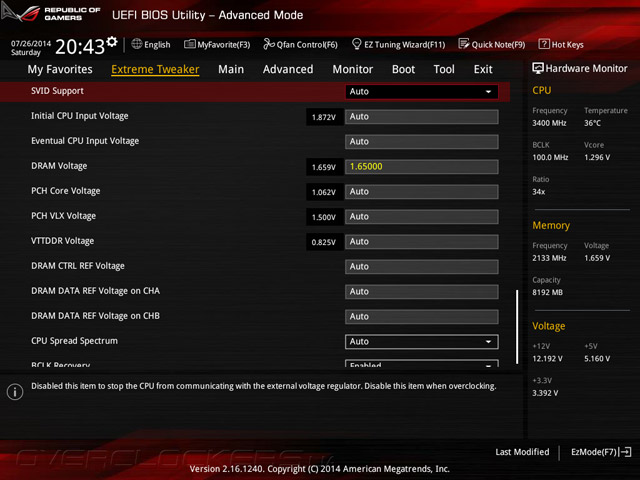640x480 pixels.
Task: Click the DRAM Voltage label
Action: click(x=59, y=166)
